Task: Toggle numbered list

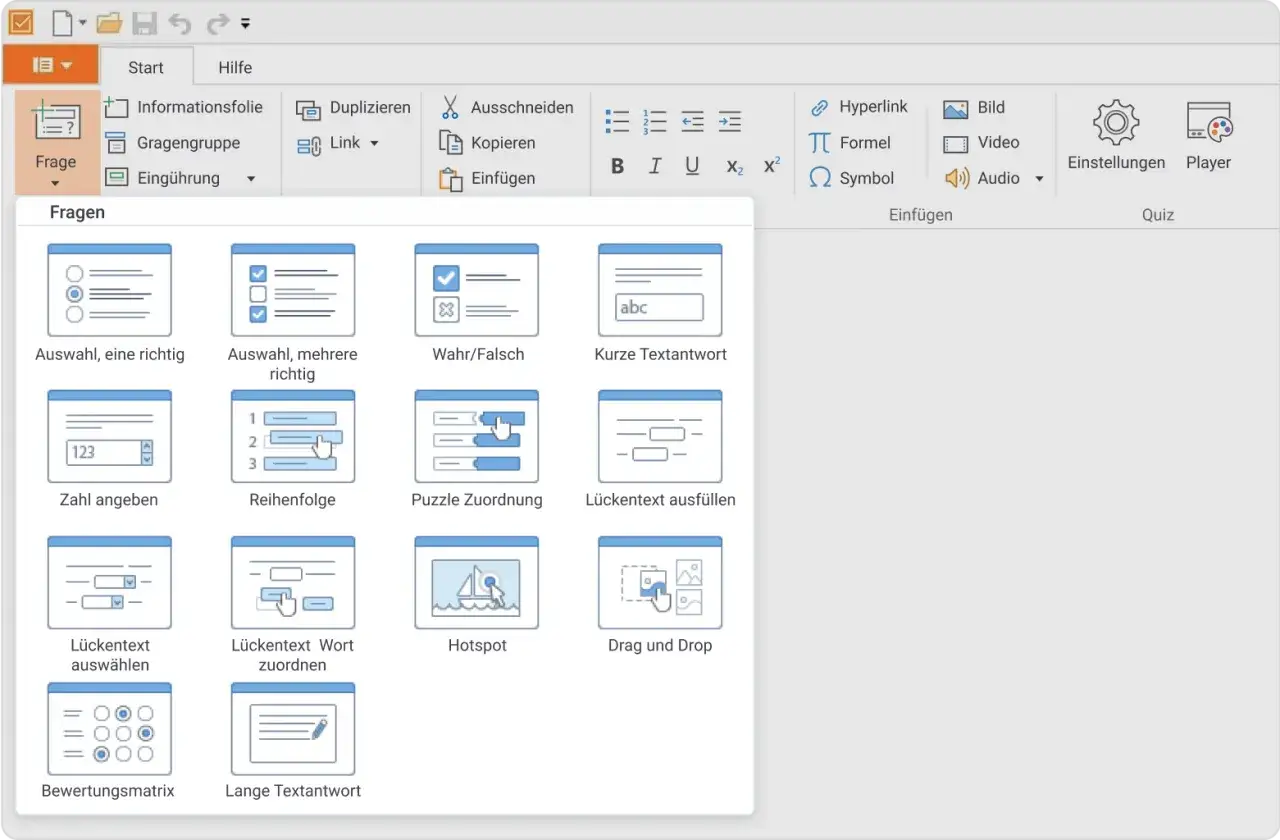Action: [655, 121]
